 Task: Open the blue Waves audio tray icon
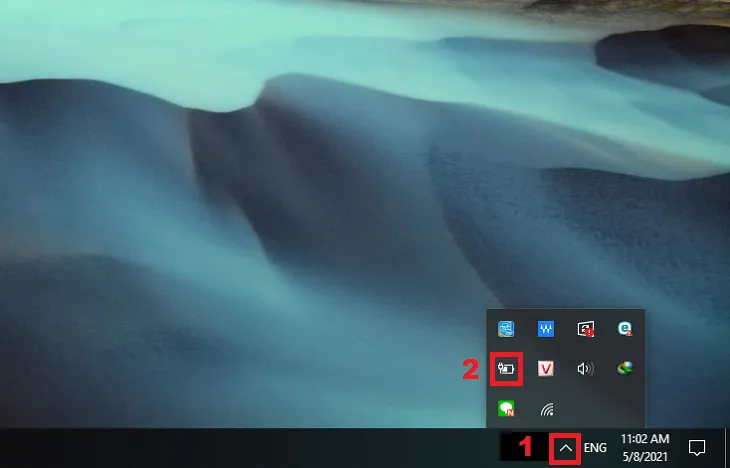546,329
